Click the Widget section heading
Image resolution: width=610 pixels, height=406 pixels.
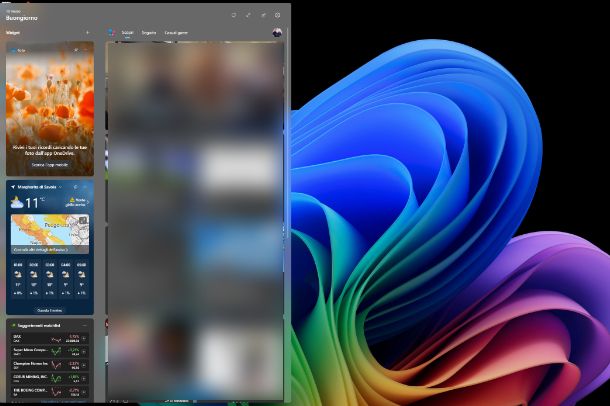pos(13,33)
